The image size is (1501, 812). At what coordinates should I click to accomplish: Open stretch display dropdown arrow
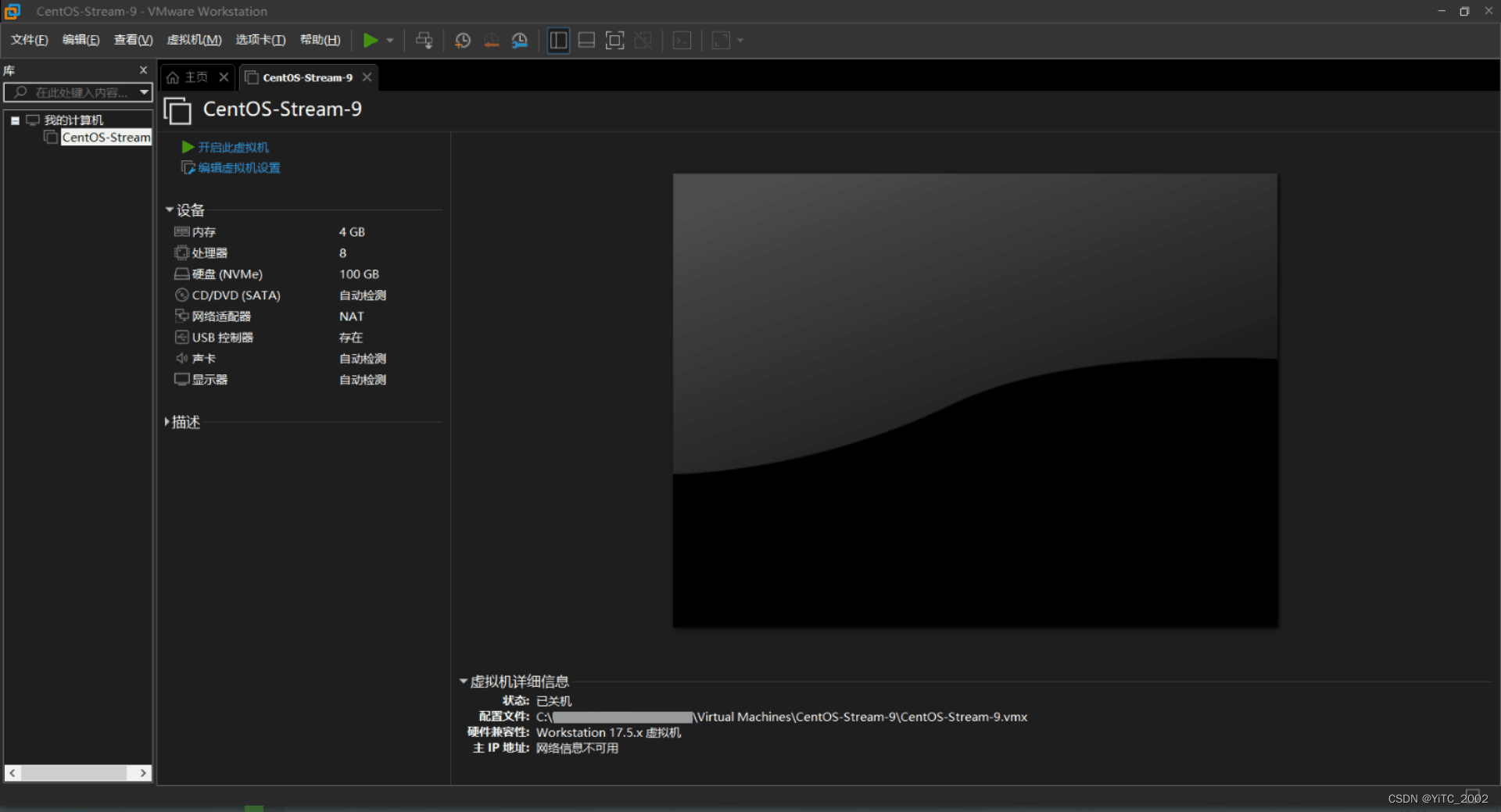pos(740,40)
